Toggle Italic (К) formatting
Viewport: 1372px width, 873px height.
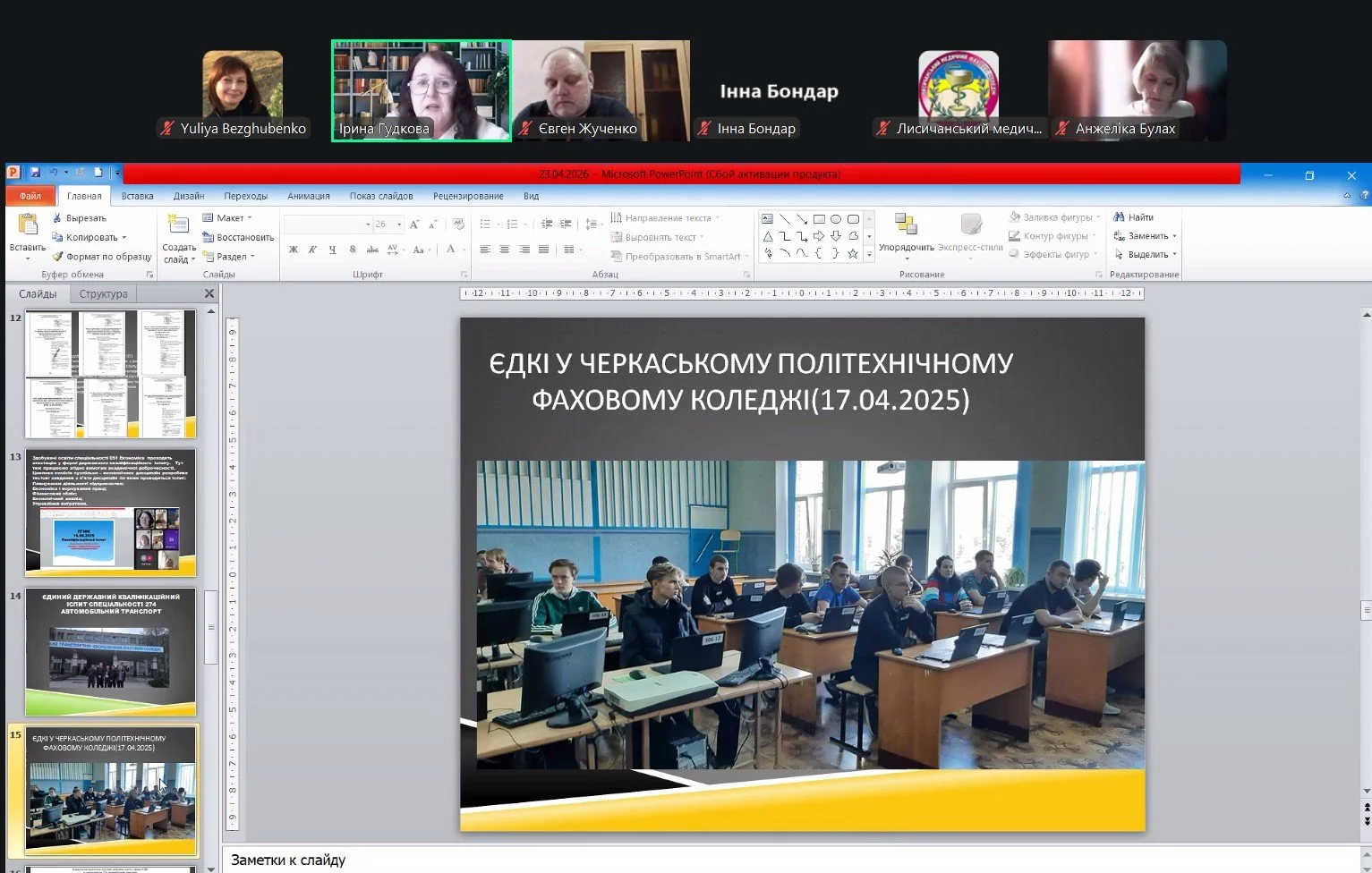[x=312, y=250]
